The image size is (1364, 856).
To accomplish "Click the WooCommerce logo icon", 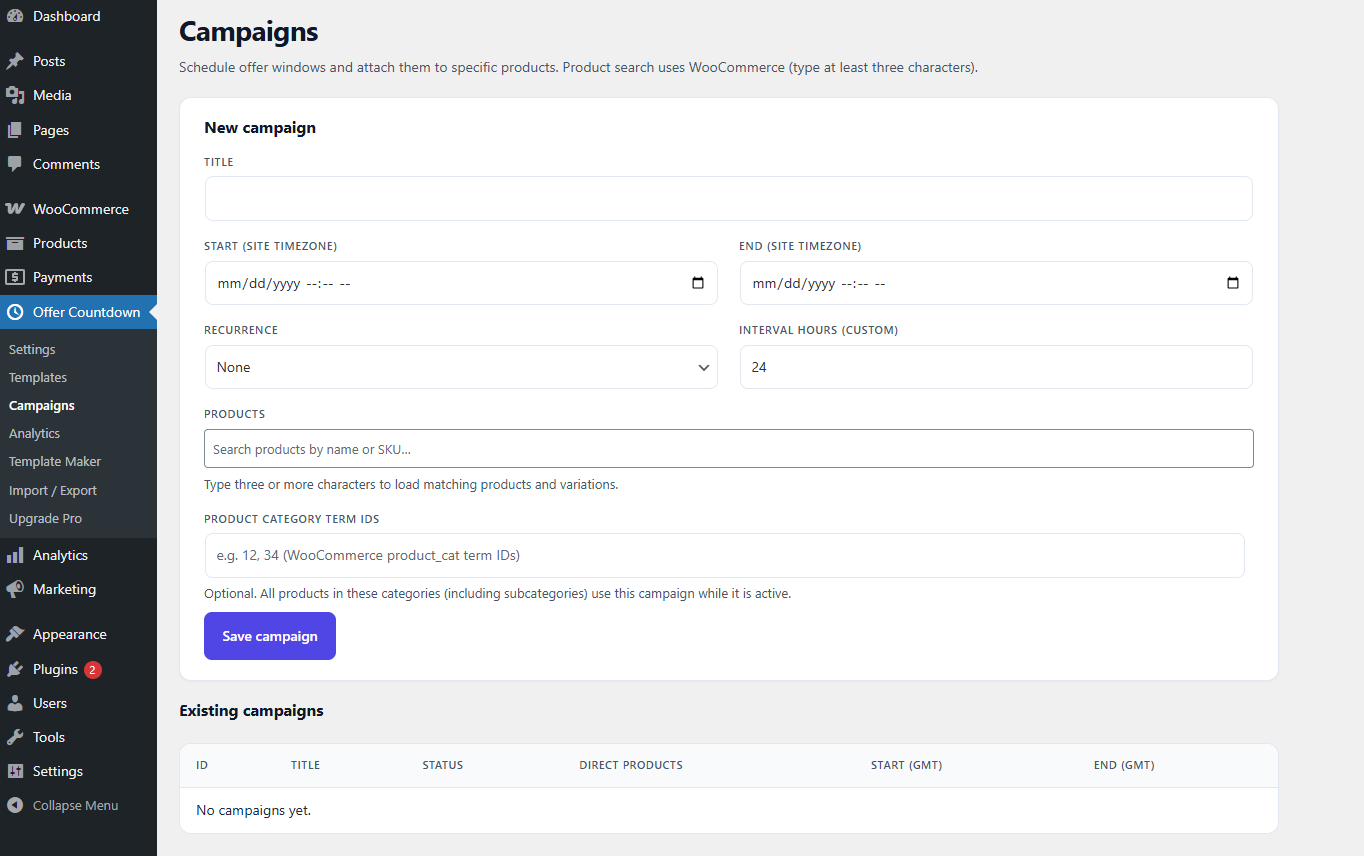I will [15, 209].
